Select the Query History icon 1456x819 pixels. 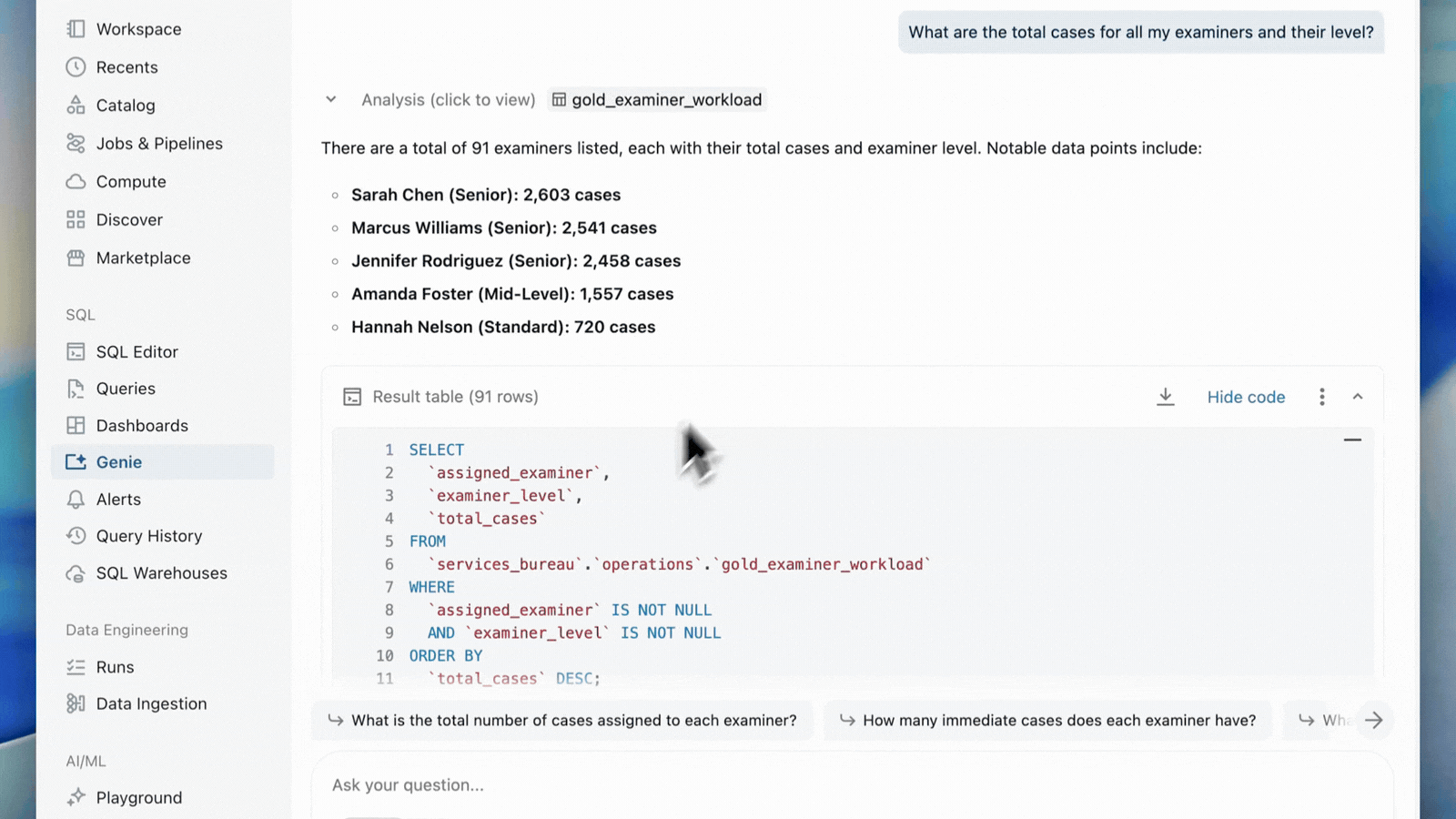pos(76,536)
